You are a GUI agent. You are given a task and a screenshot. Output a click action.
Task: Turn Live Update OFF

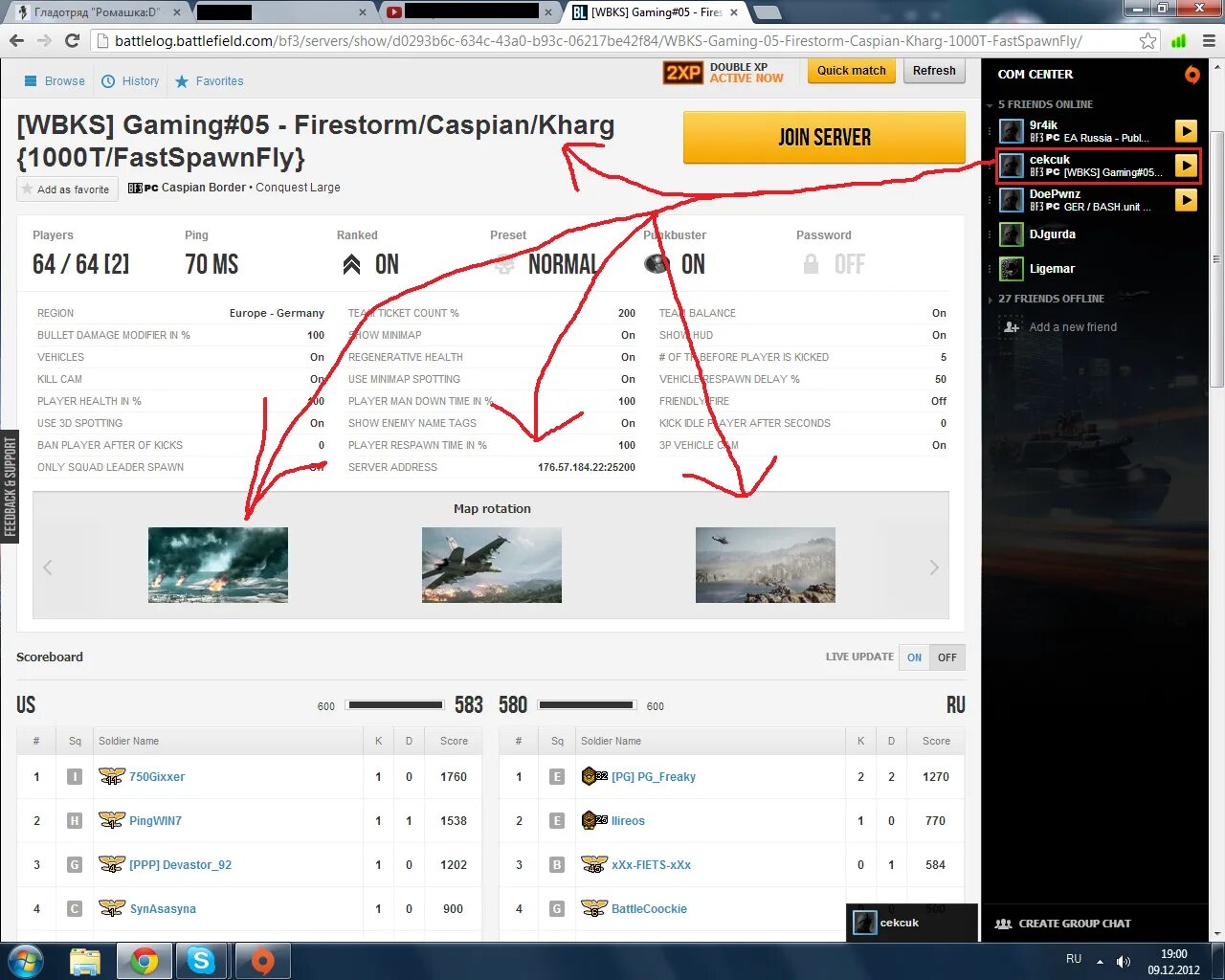click(947, 657)
